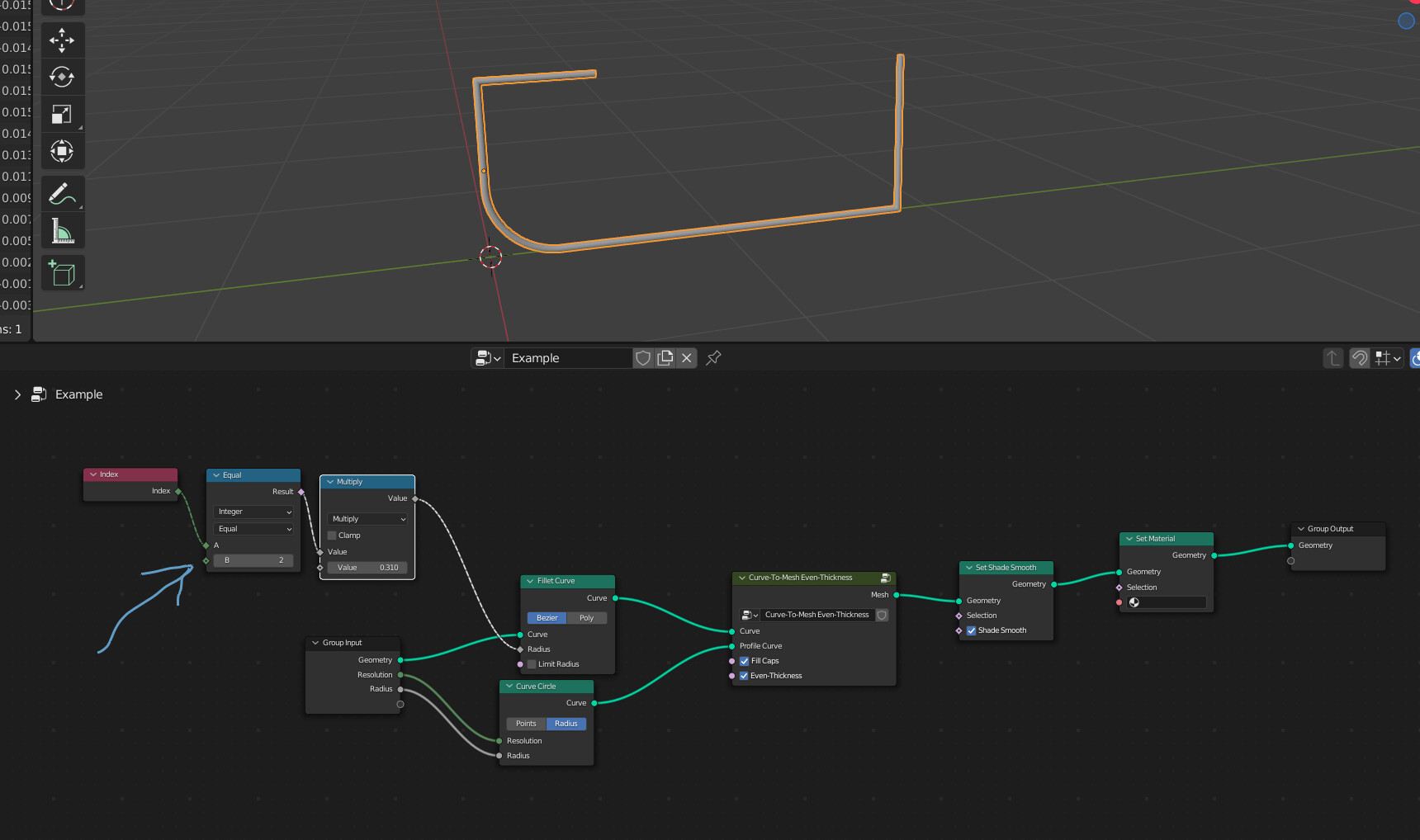Toggle fake user shield for Example
The image size is (1420, 840).
pos(643,358)
